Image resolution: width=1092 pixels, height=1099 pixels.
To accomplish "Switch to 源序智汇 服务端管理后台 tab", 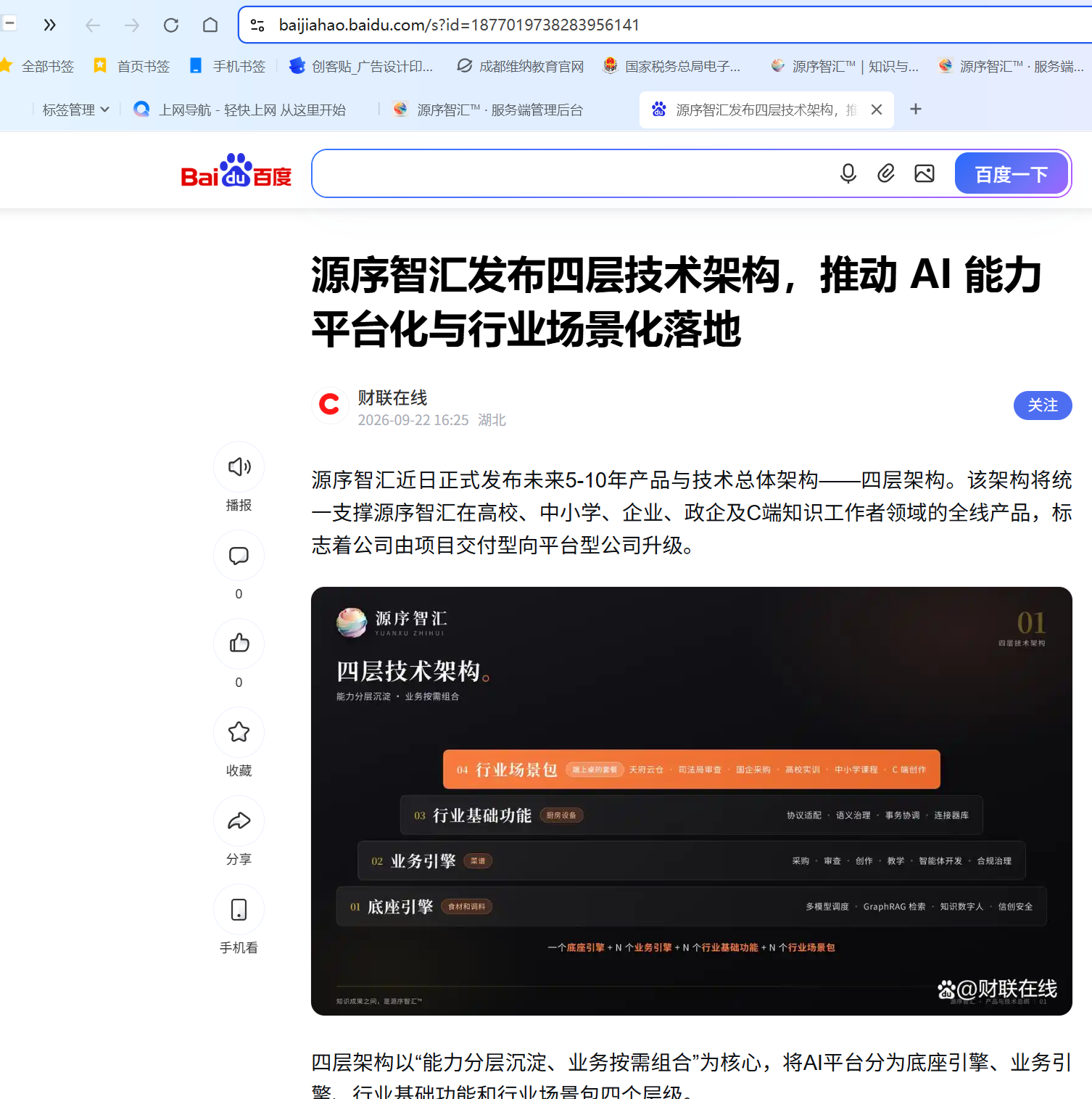I will pyautogui.click(x=488, y=110).
